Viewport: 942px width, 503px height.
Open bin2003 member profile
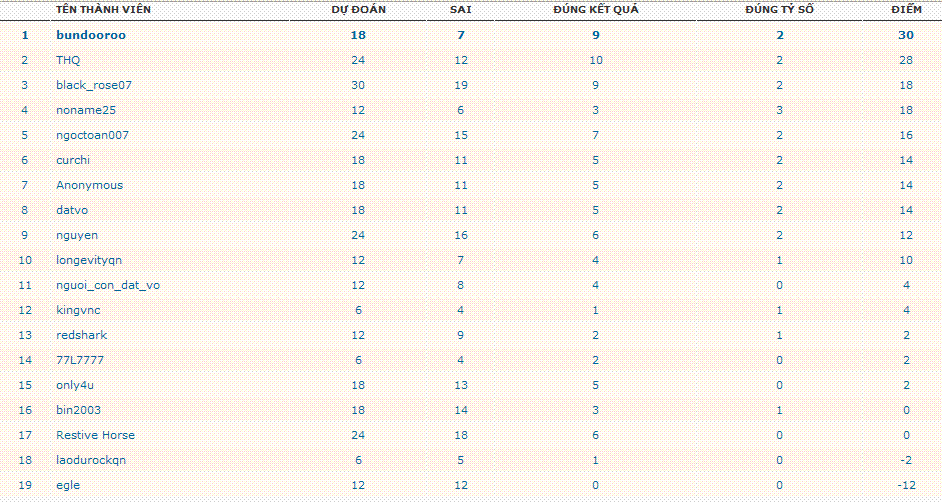[78, 410]
